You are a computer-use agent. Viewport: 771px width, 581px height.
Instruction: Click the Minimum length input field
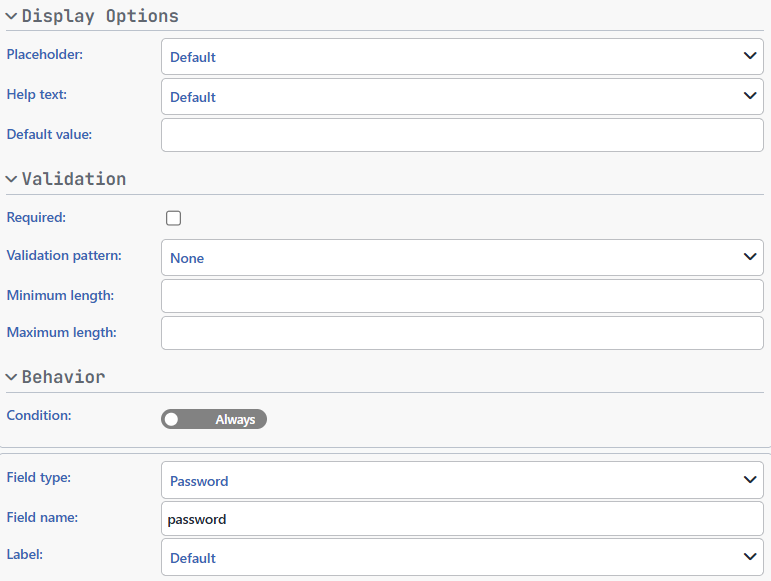pos(462,296)
